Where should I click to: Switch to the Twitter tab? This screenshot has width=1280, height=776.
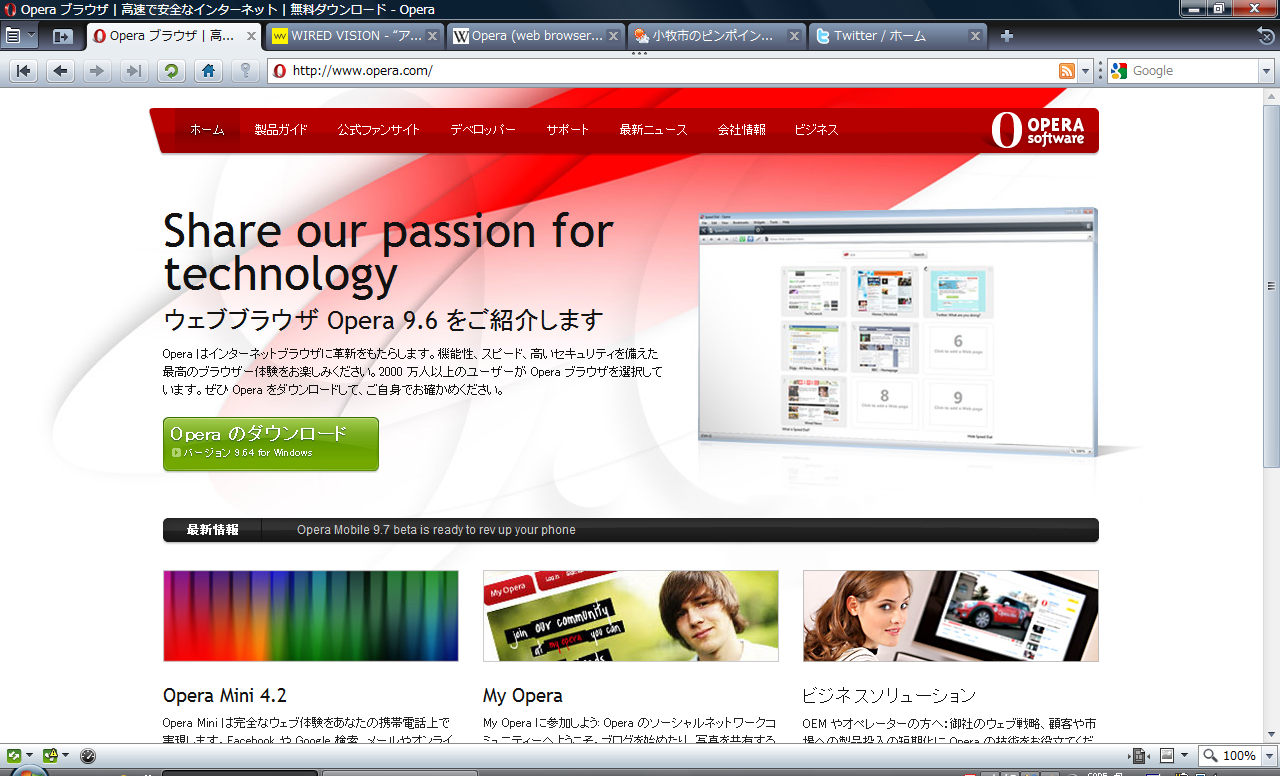[897, 36]
